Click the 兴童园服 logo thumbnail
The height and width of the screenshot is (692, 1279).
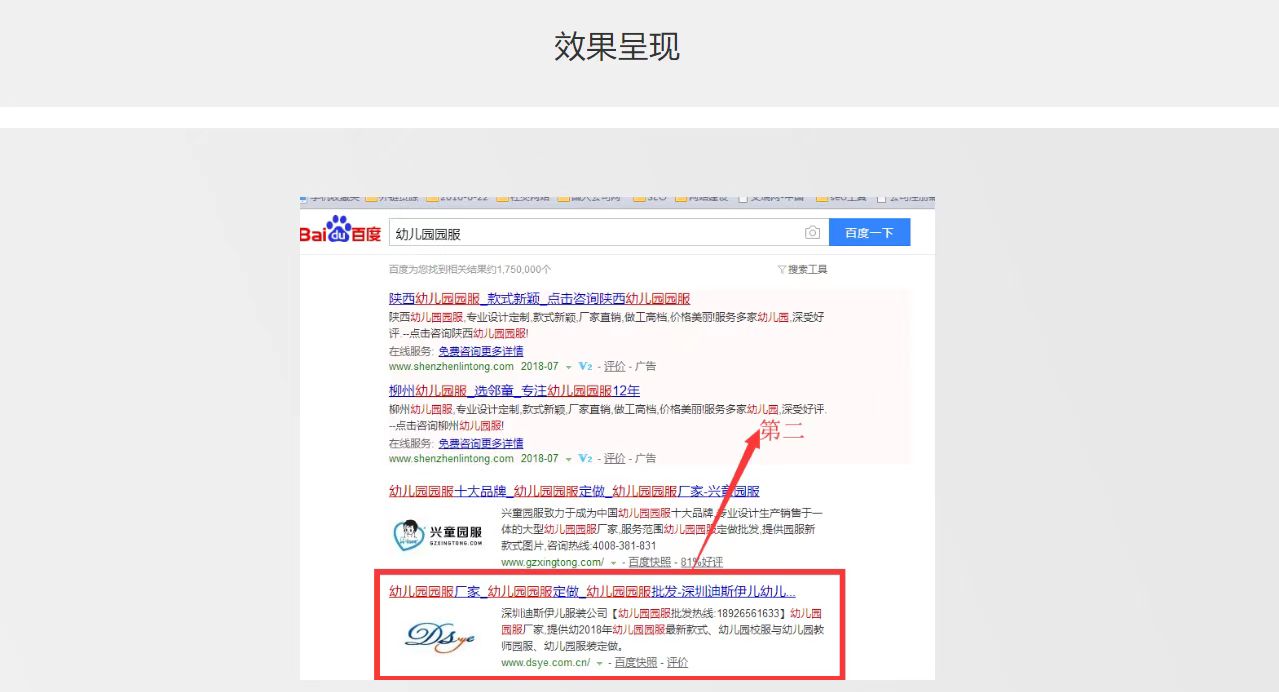pos(438,534)
